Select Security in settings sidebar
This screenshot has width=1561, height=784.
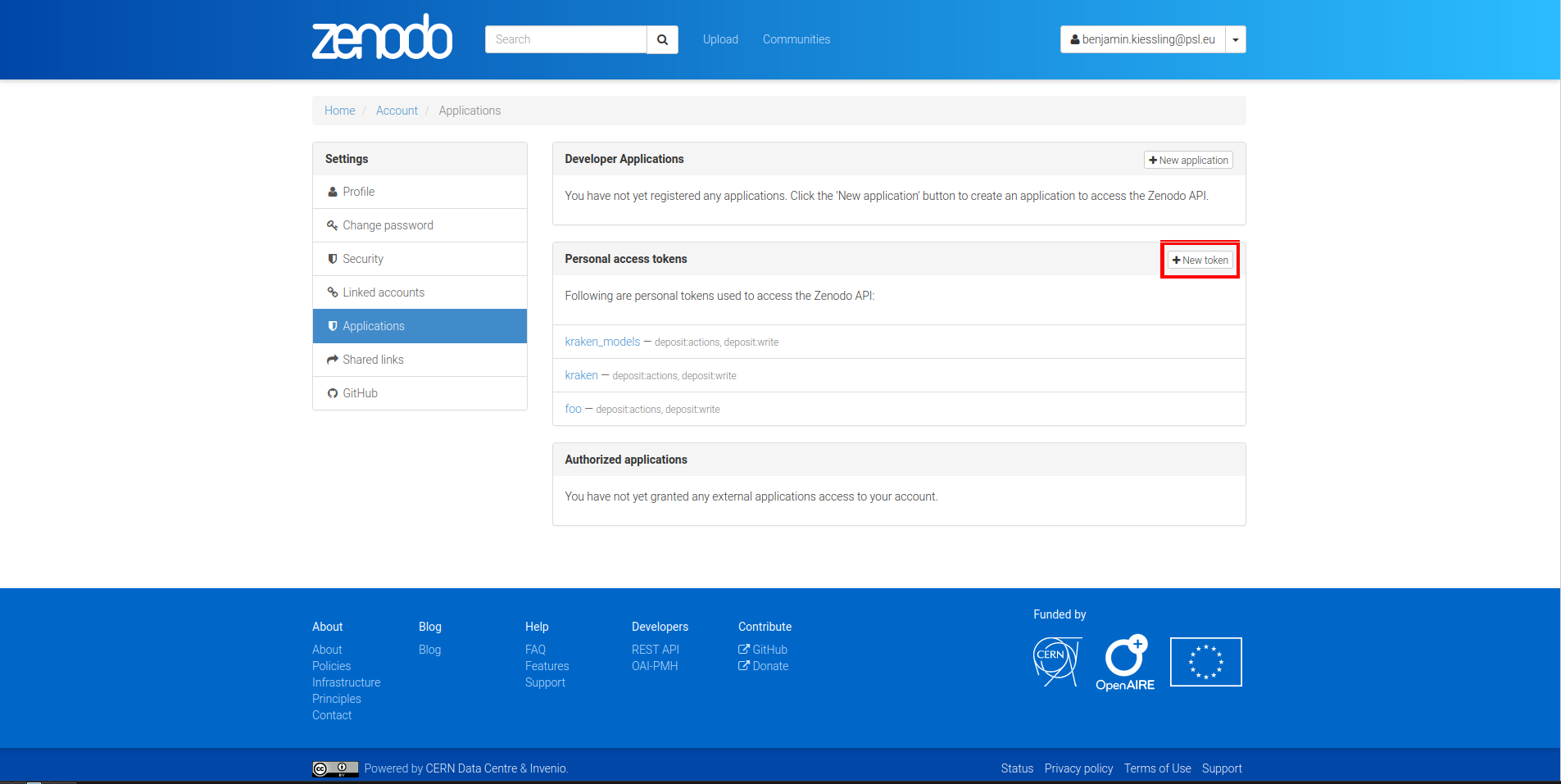pyautogui.click(x=362, y=259)
